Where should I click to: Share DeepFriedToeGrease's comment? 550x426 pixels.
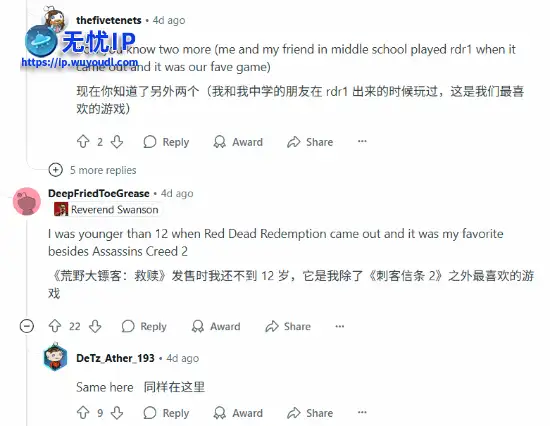click(x=288, y=326)
